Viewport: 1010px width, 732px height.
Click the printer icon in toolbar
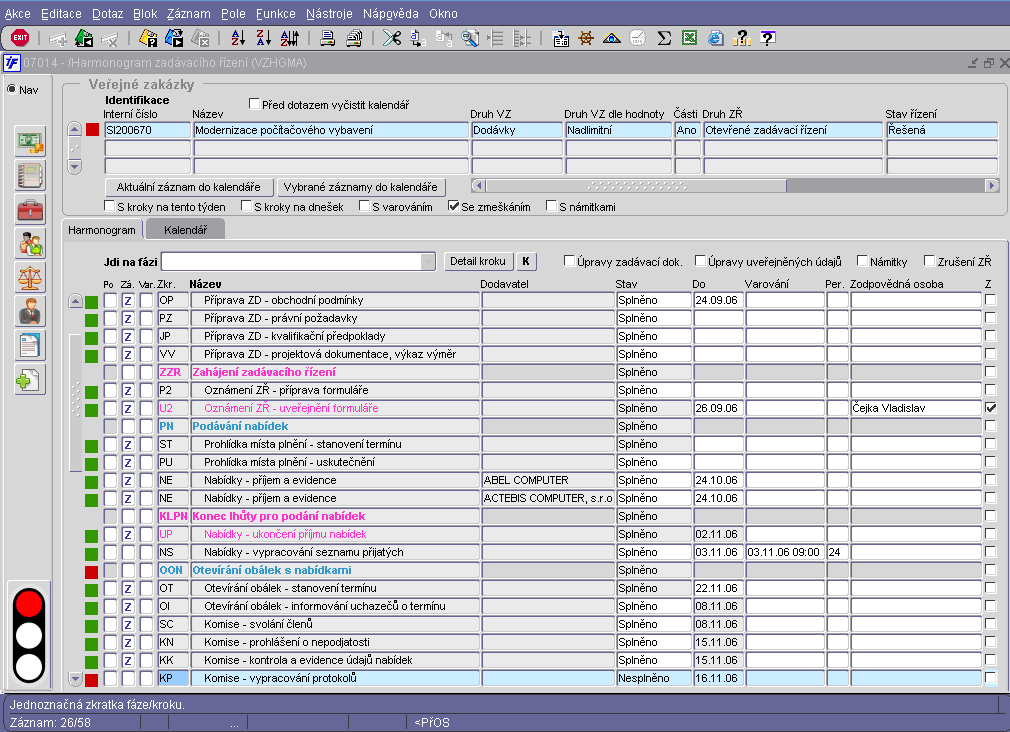[327, 39]
